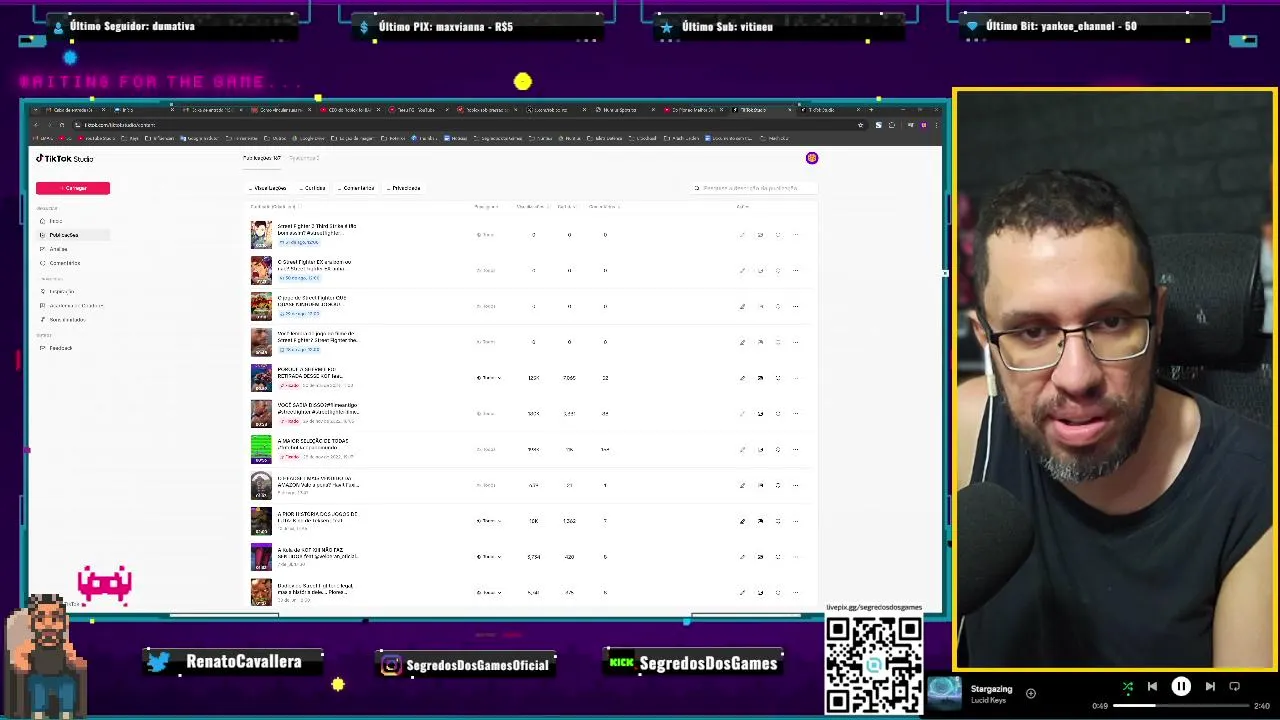1280x720 pixels.
Task: Open green thumbnail of A MAIOR SELEÇÃO post
Action: point(261,450)
